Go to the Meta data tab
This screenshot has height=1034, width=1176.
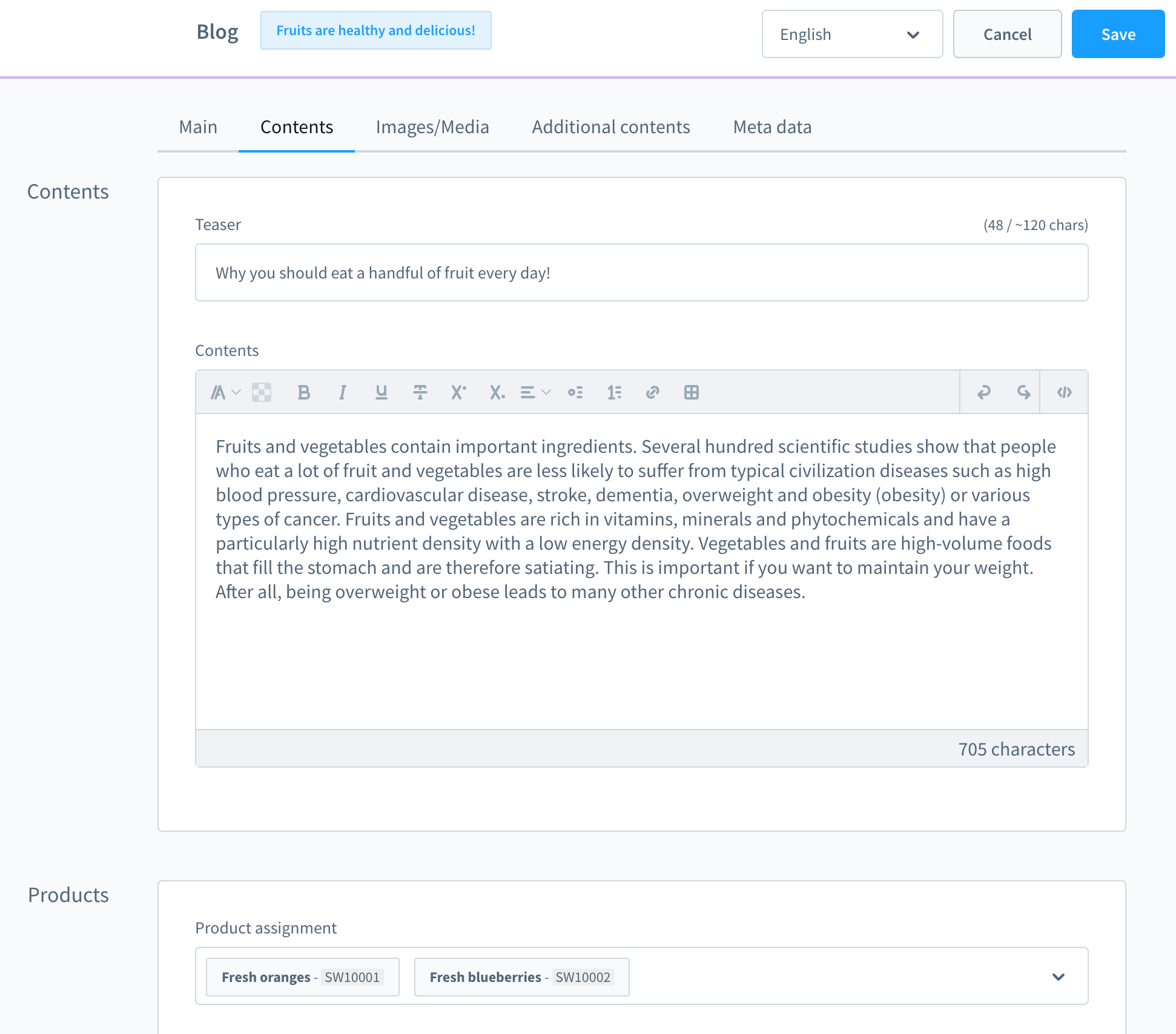[772, 127]
